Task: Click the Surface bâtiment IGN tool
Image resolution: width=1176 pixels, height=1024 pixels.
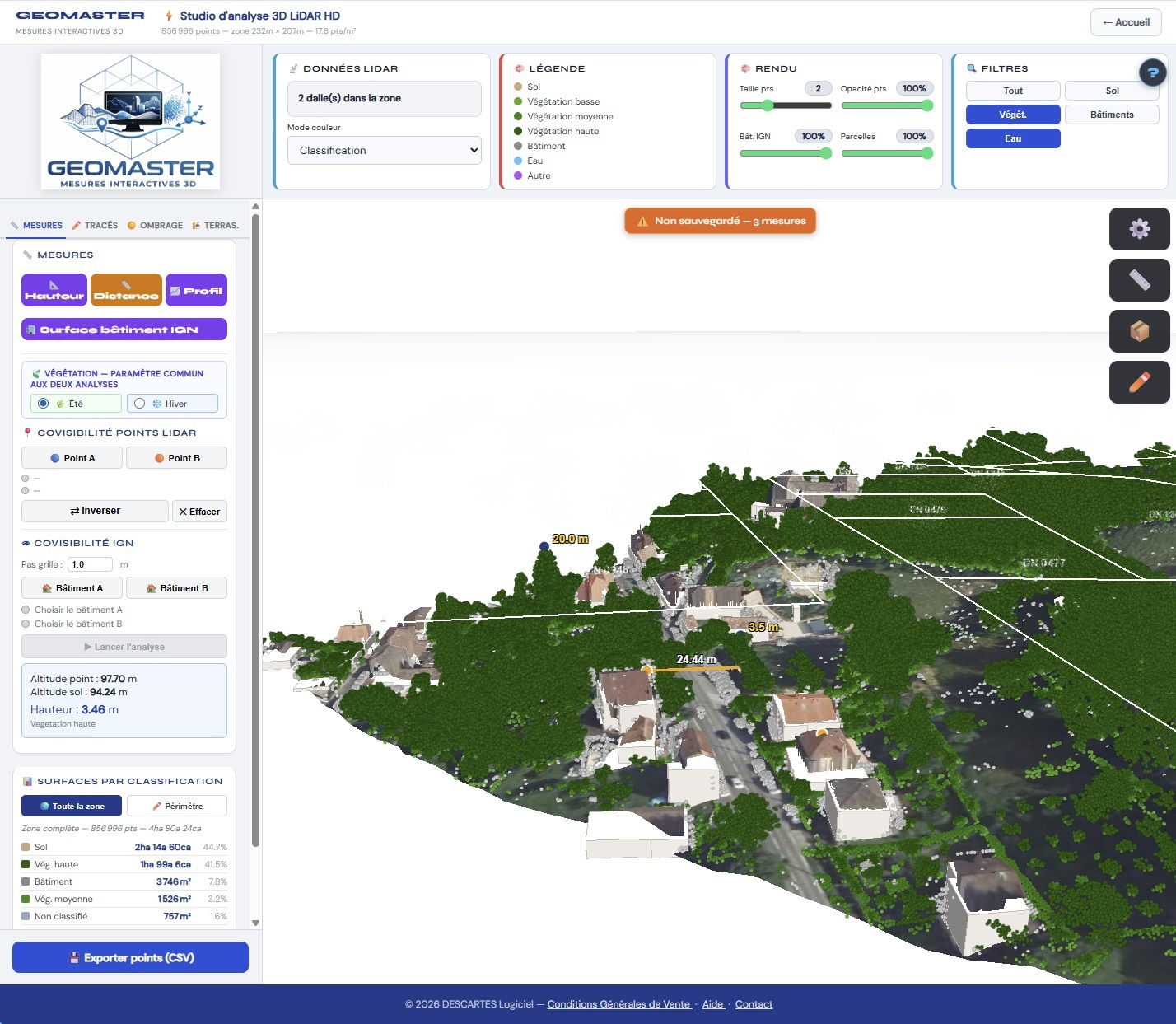Action: tap(124, 329)
